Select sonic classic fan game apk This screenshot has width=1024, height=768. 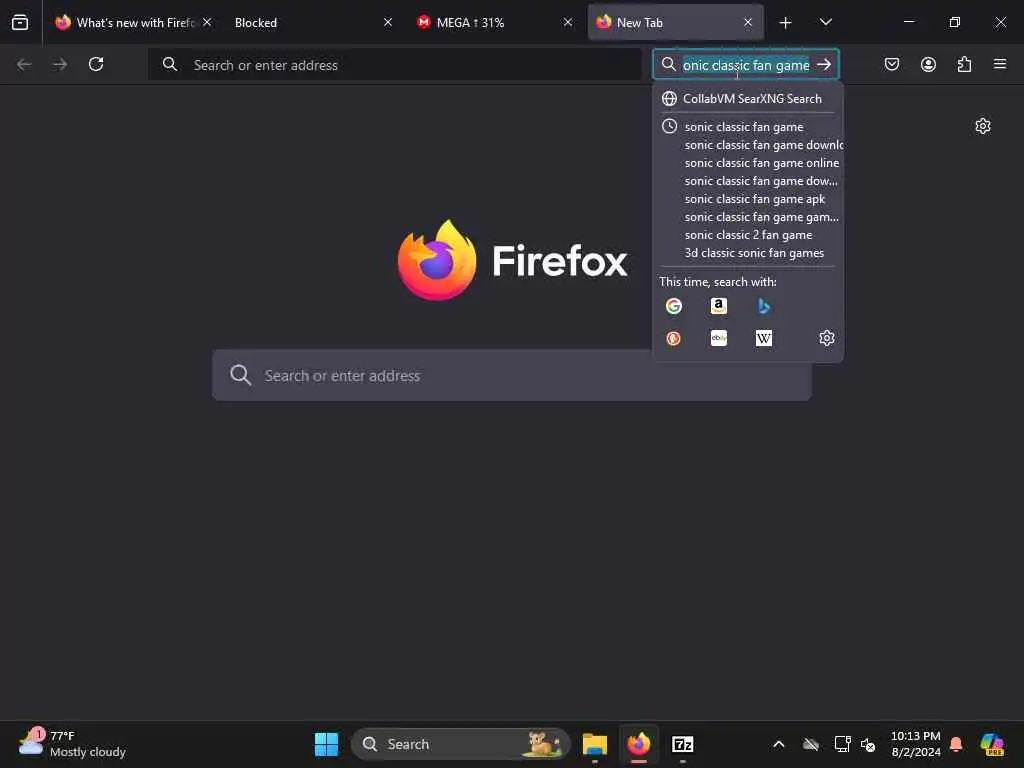point(748,199)
